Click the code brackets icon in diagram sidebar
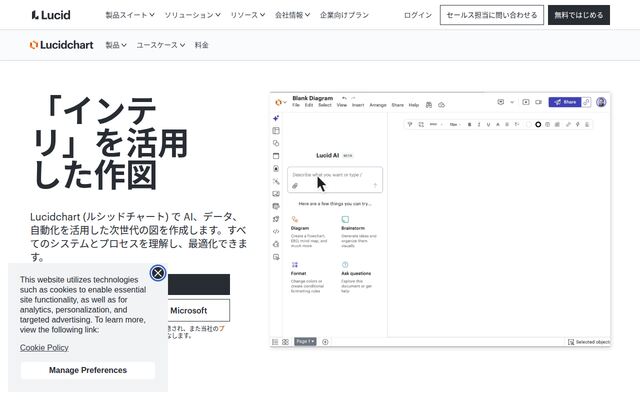 [276, 231]
